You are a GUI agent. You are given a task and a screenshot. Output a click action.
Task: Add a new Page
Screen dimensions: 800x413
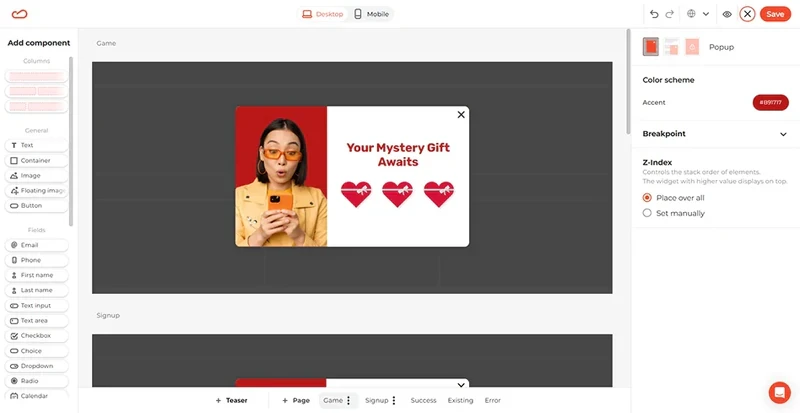[x=296, y=401]
